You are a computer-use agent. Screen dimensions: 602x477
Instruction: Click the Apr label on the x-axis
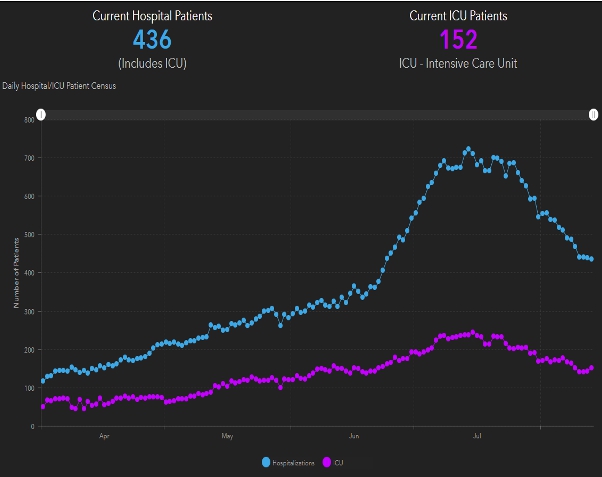[x=104, y=436]
